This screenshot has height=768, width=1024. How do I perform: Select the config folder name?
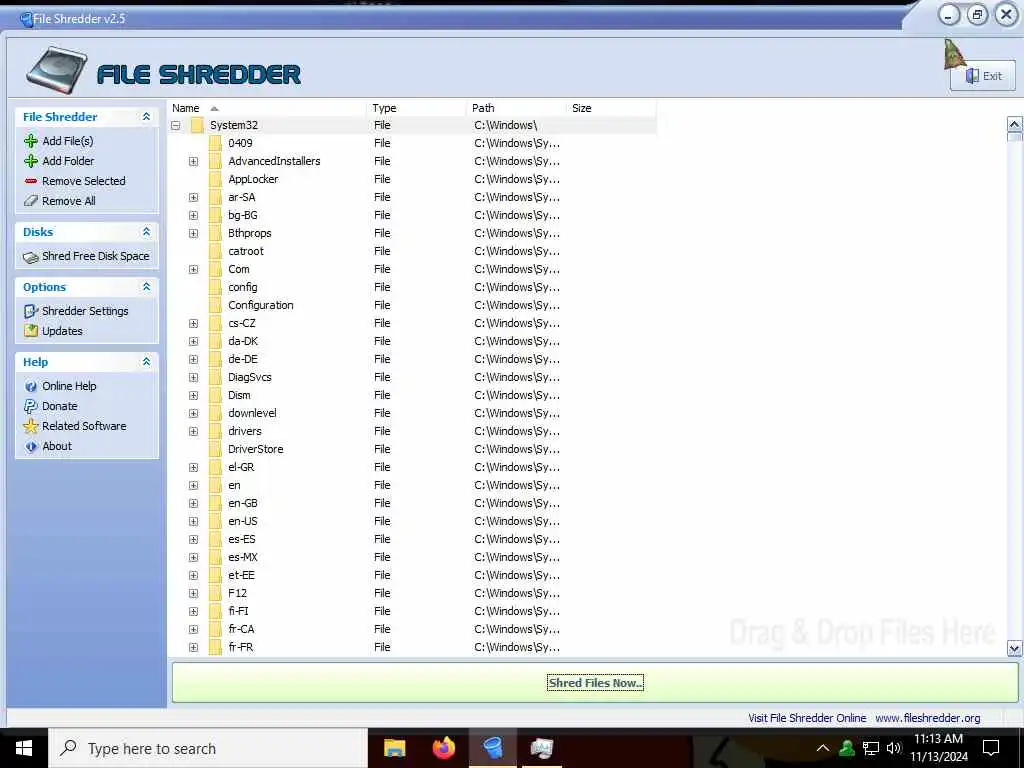[242, 287]
